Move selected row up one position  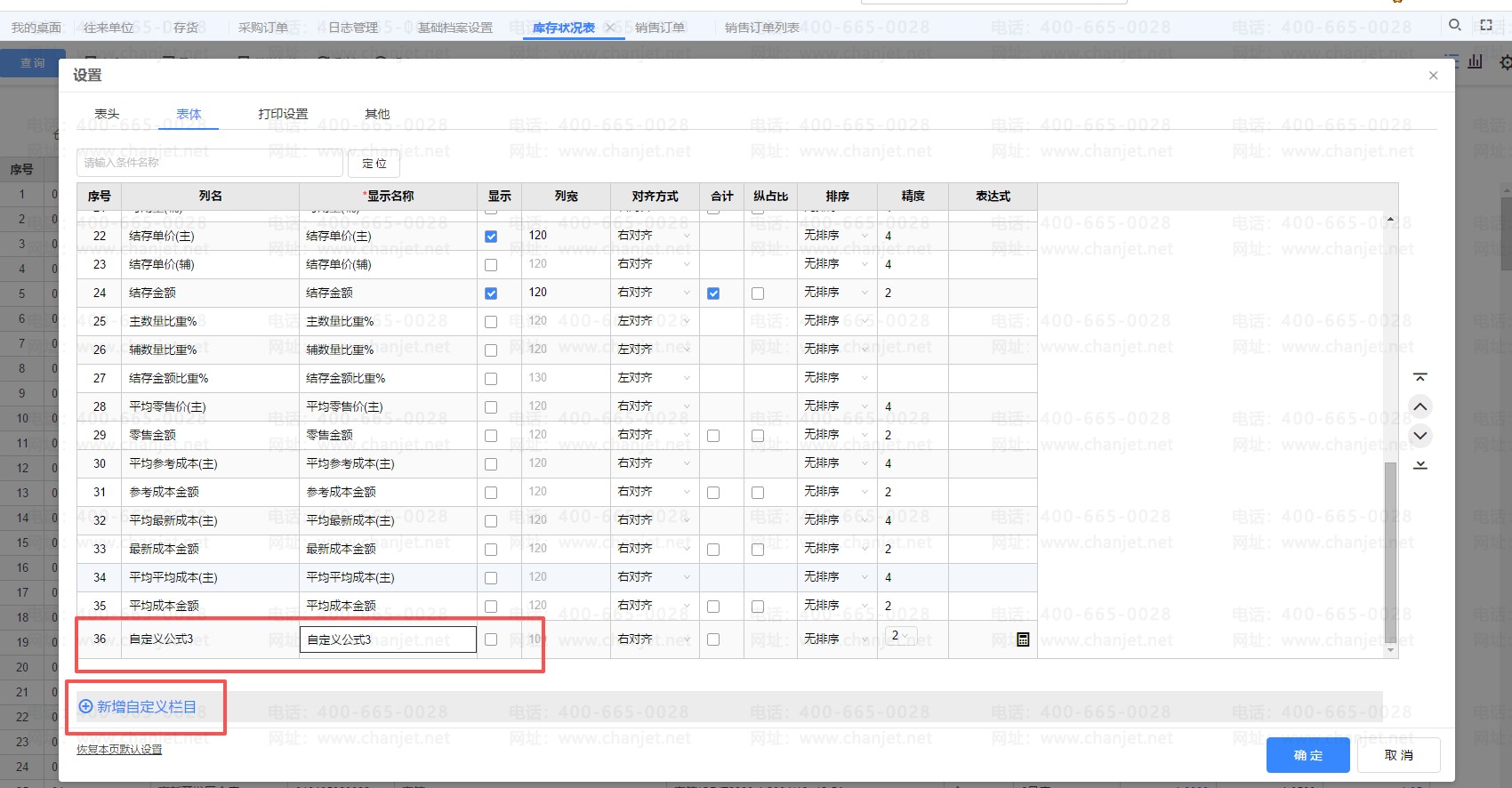coord(1420,406)
